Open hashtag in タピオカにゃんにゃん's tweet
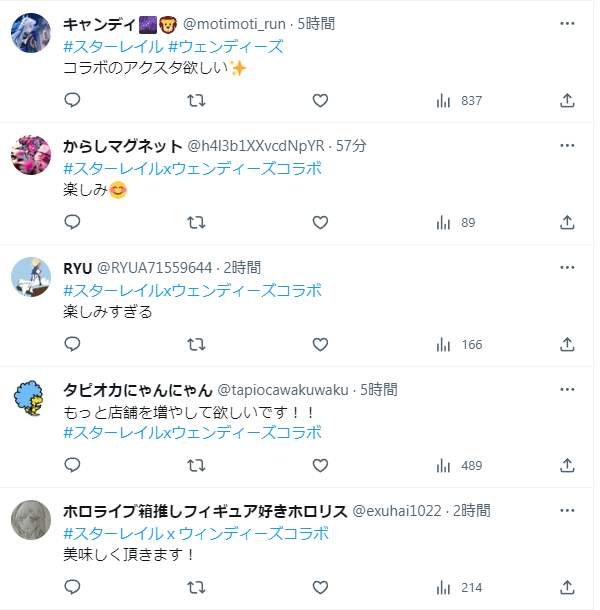Screen dimensions: 600x610 pyautogui.click(x=192, y=433)
